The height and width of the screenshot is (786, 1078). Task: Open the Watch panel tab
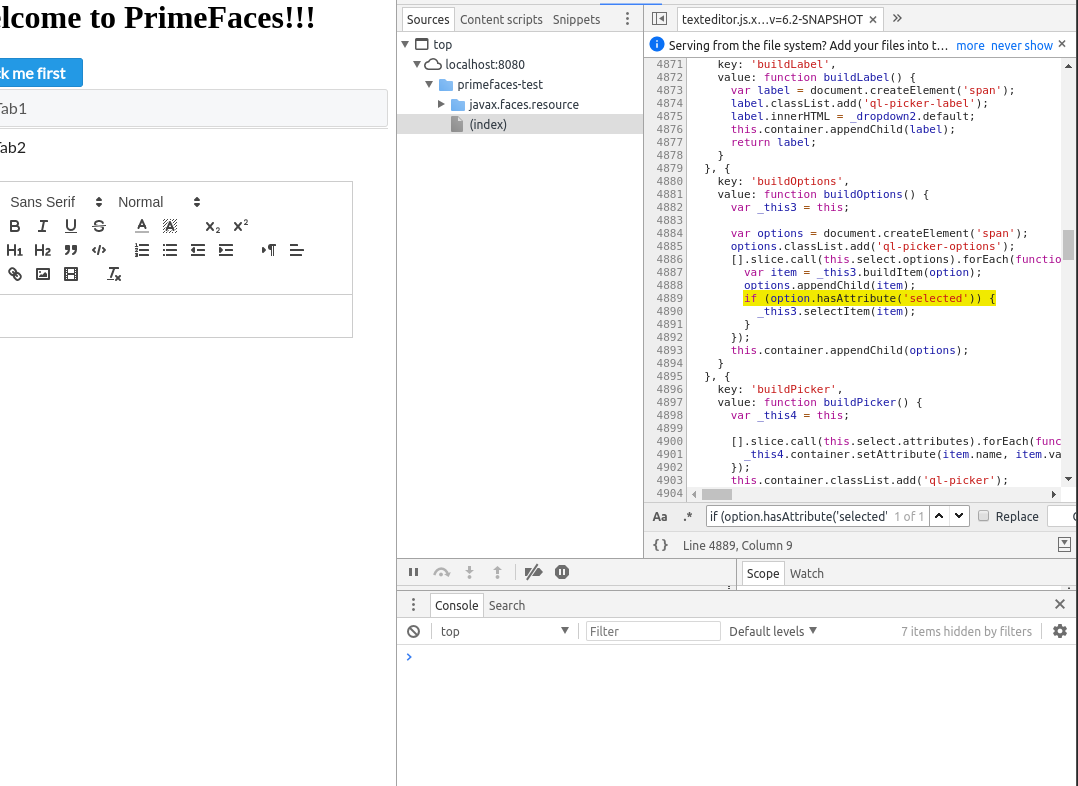coord(806,573)
